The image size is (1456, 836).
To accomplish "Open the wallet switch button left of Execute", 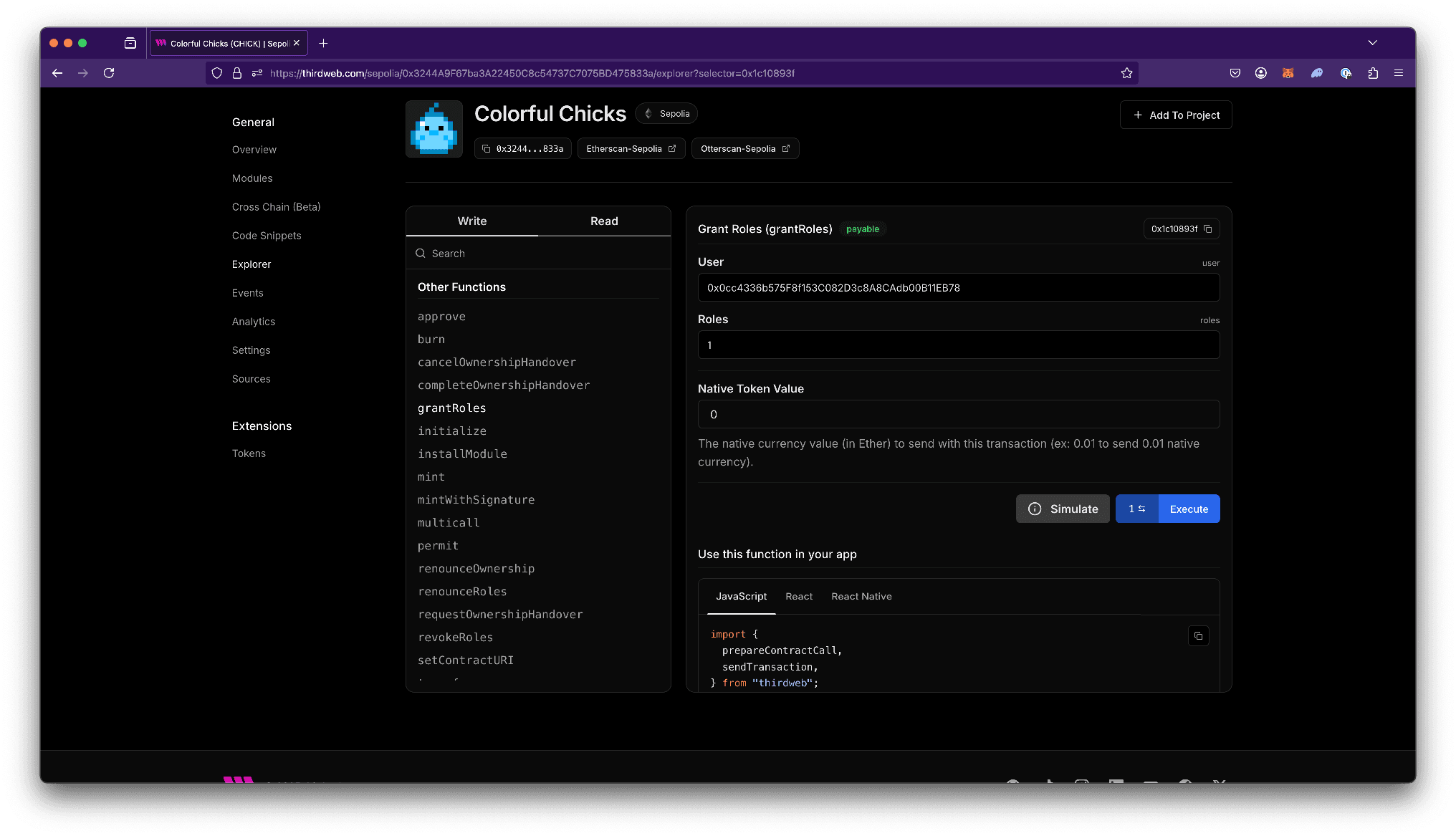I will tap(1136, 509).
